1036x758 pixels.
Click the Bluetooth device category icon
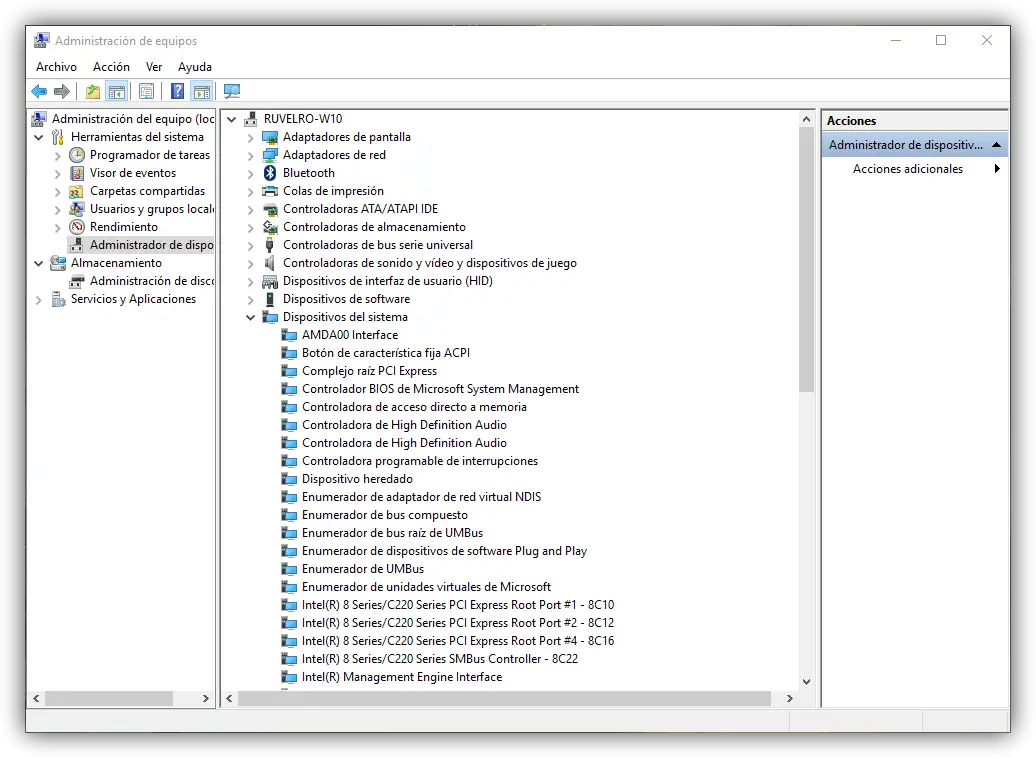(270, 172)
